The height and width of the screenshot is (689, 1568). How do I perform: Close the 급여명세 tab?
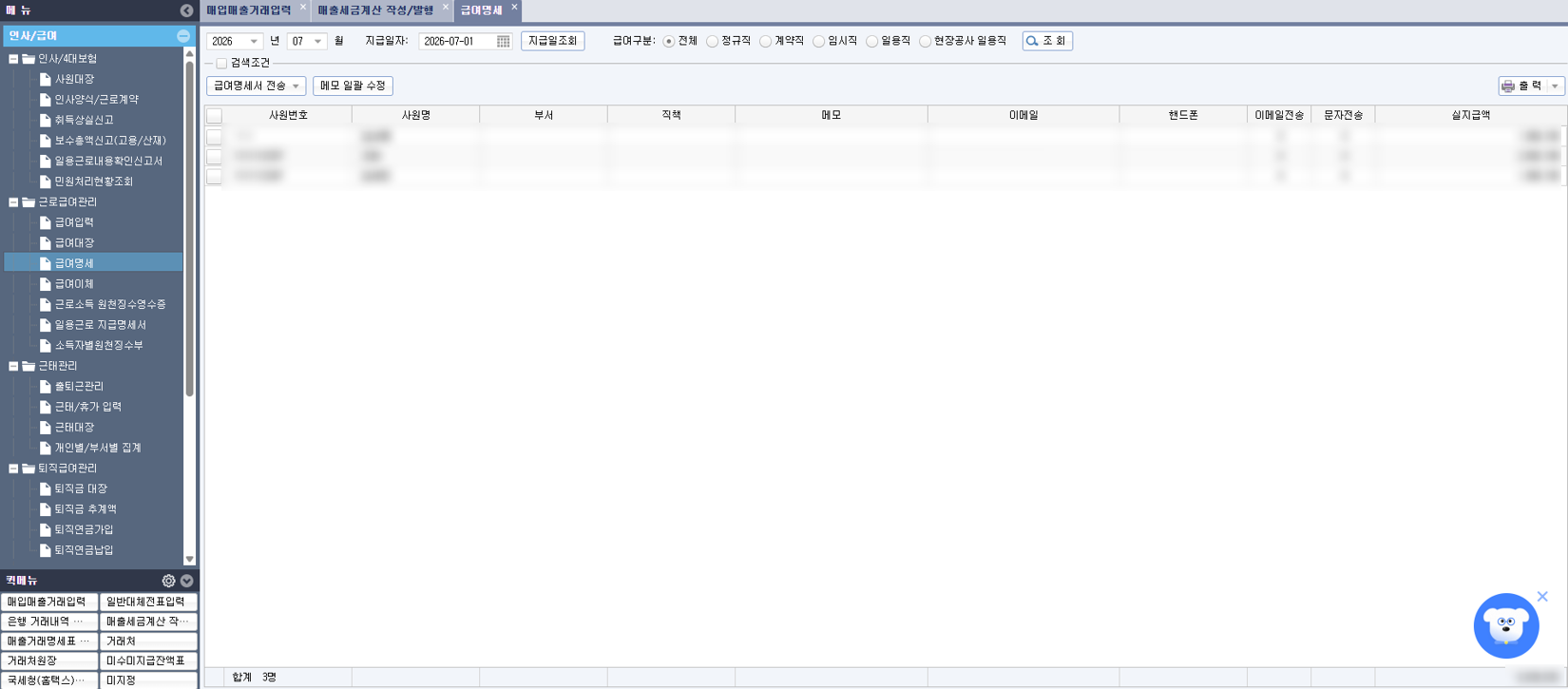(514, 8)
